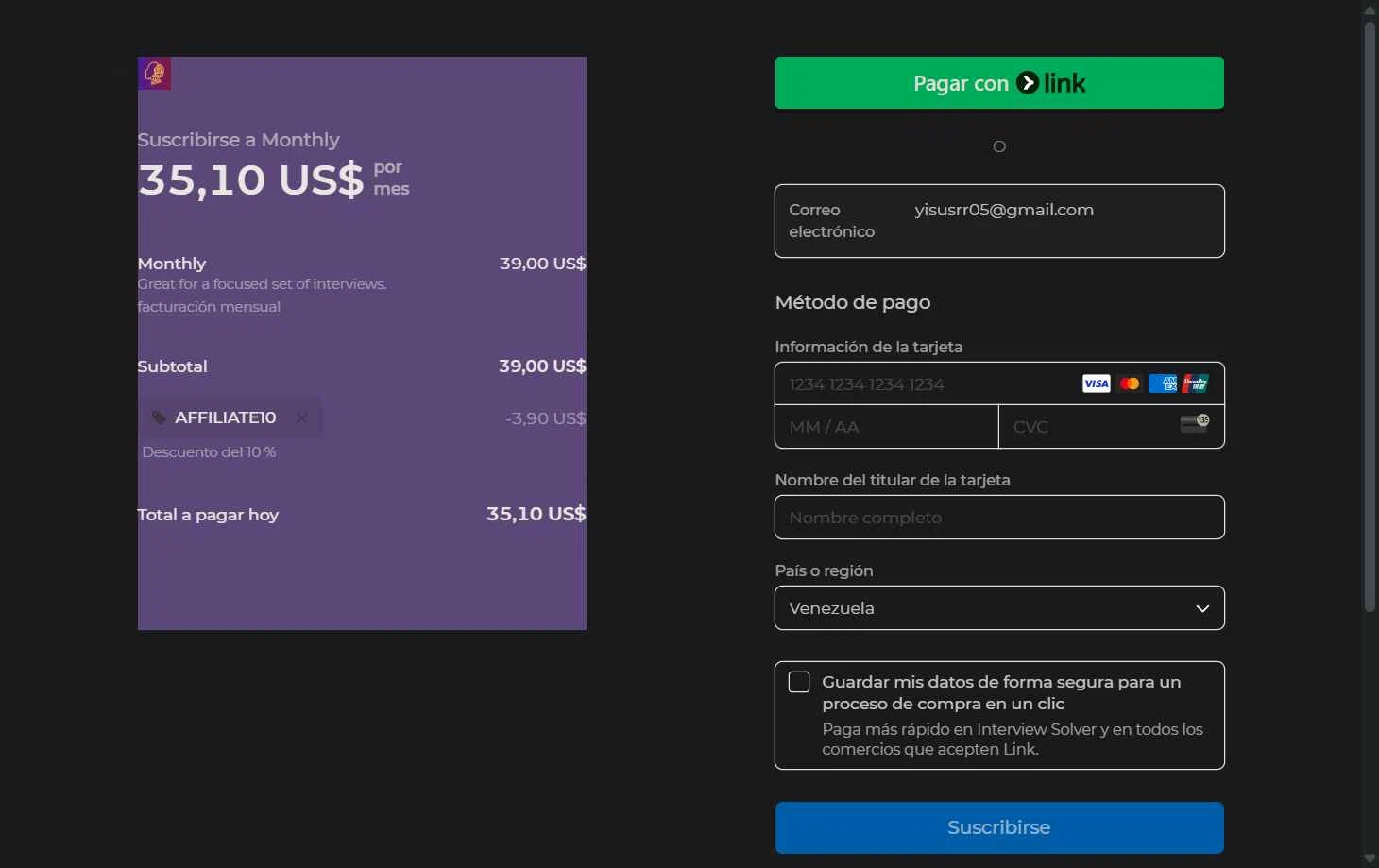Click the Descuento del 10 % text

point(209,452)
